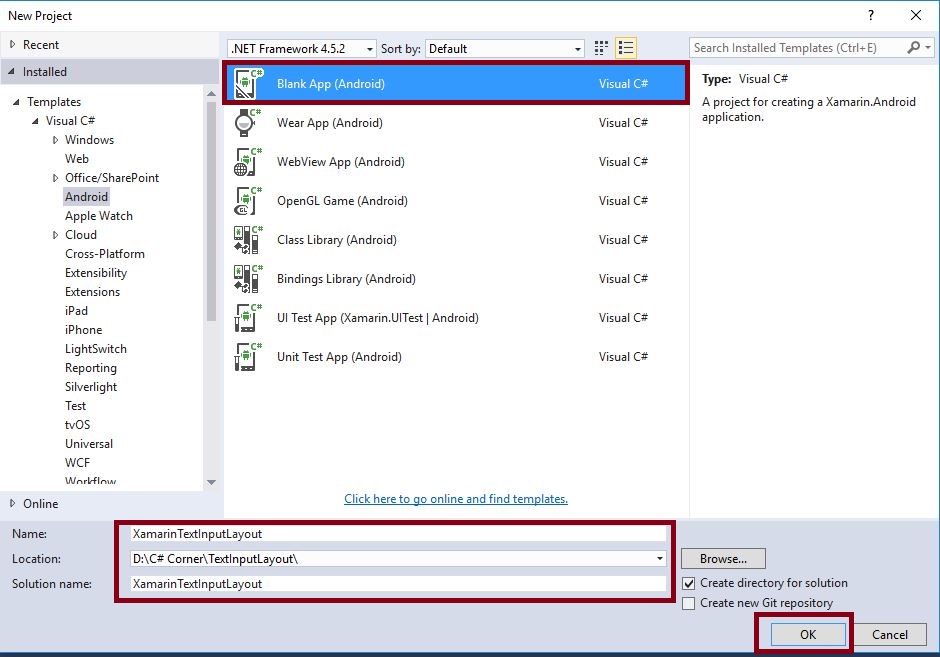Image resolution: width=940 pixels, height=657 pixels.
Task: Select the Unit Test App (Android) icon
Action: tap(248, 357)
